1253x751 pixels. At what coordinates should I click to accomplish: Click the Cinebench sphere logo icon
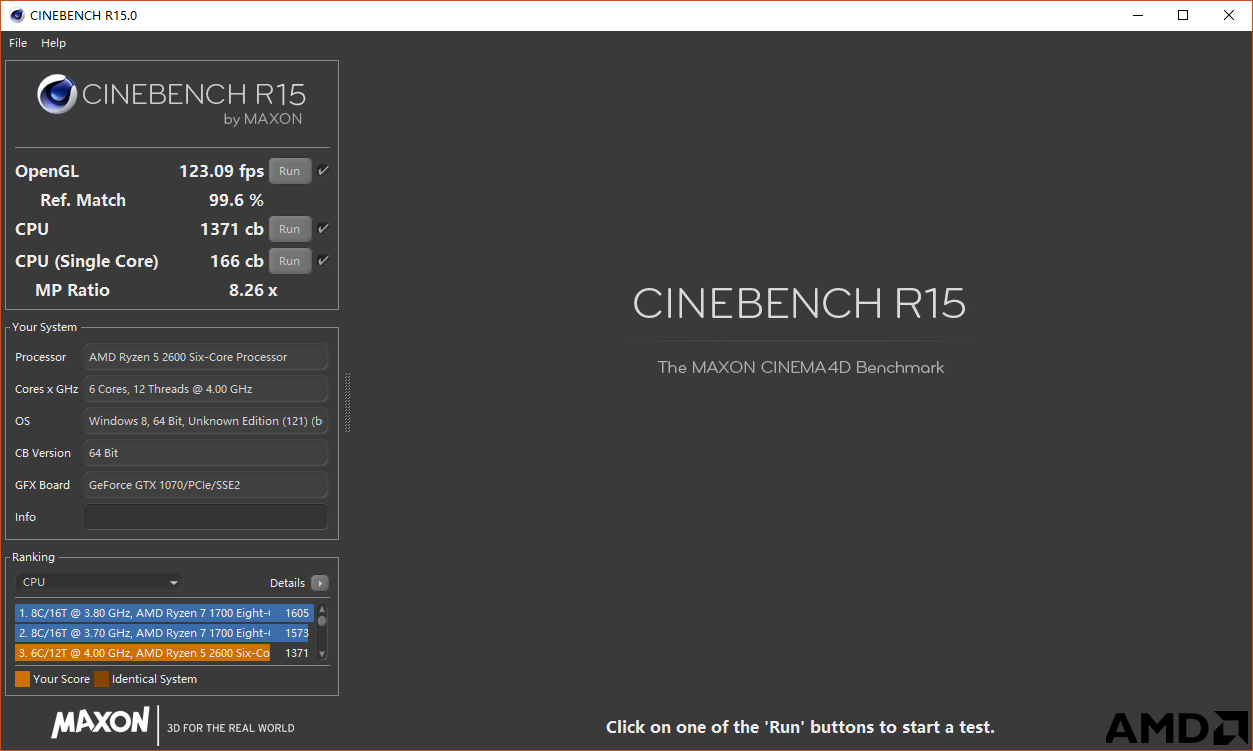pyautogui.click(x=57, y=95)
